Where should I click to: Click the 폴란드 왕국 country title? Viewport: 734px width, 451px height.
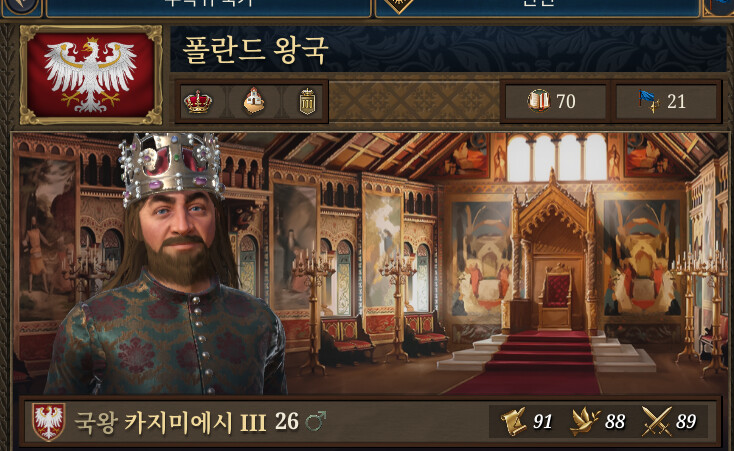pos(255,50)
